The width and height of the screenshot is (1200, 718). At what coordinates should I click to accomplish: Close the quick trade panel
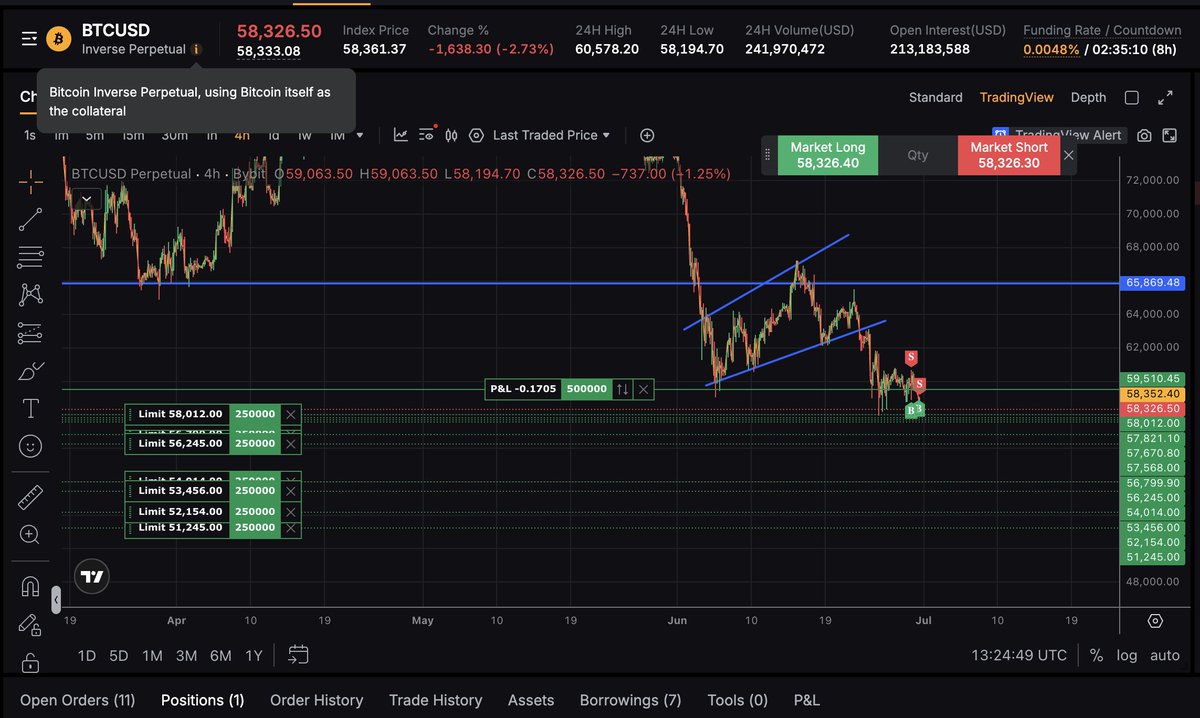point(1069,155)
